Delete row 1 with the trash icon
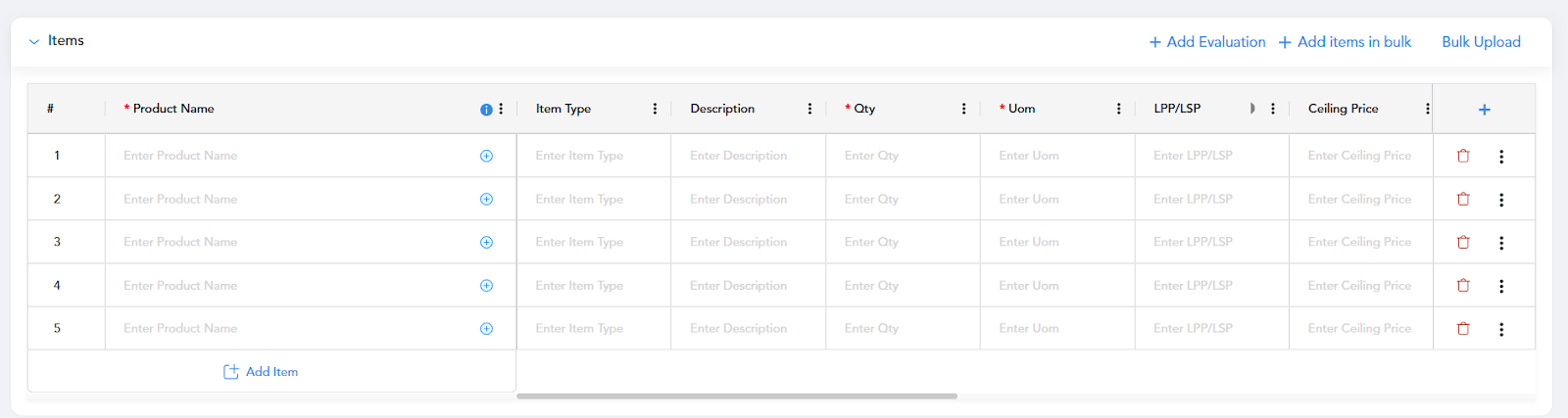 (1463, 156)
